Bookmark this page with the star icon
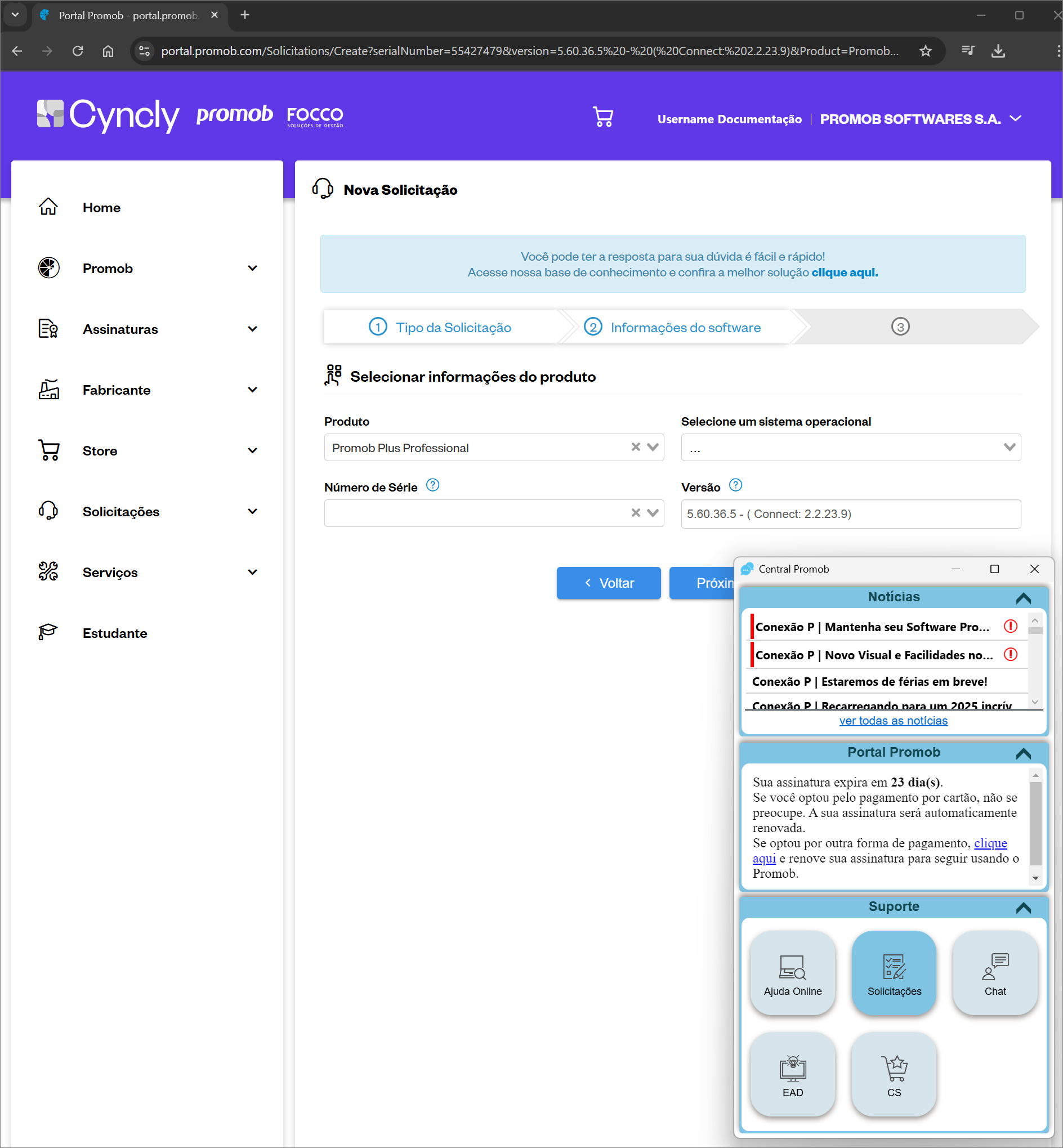 click(x=926, y=51)
